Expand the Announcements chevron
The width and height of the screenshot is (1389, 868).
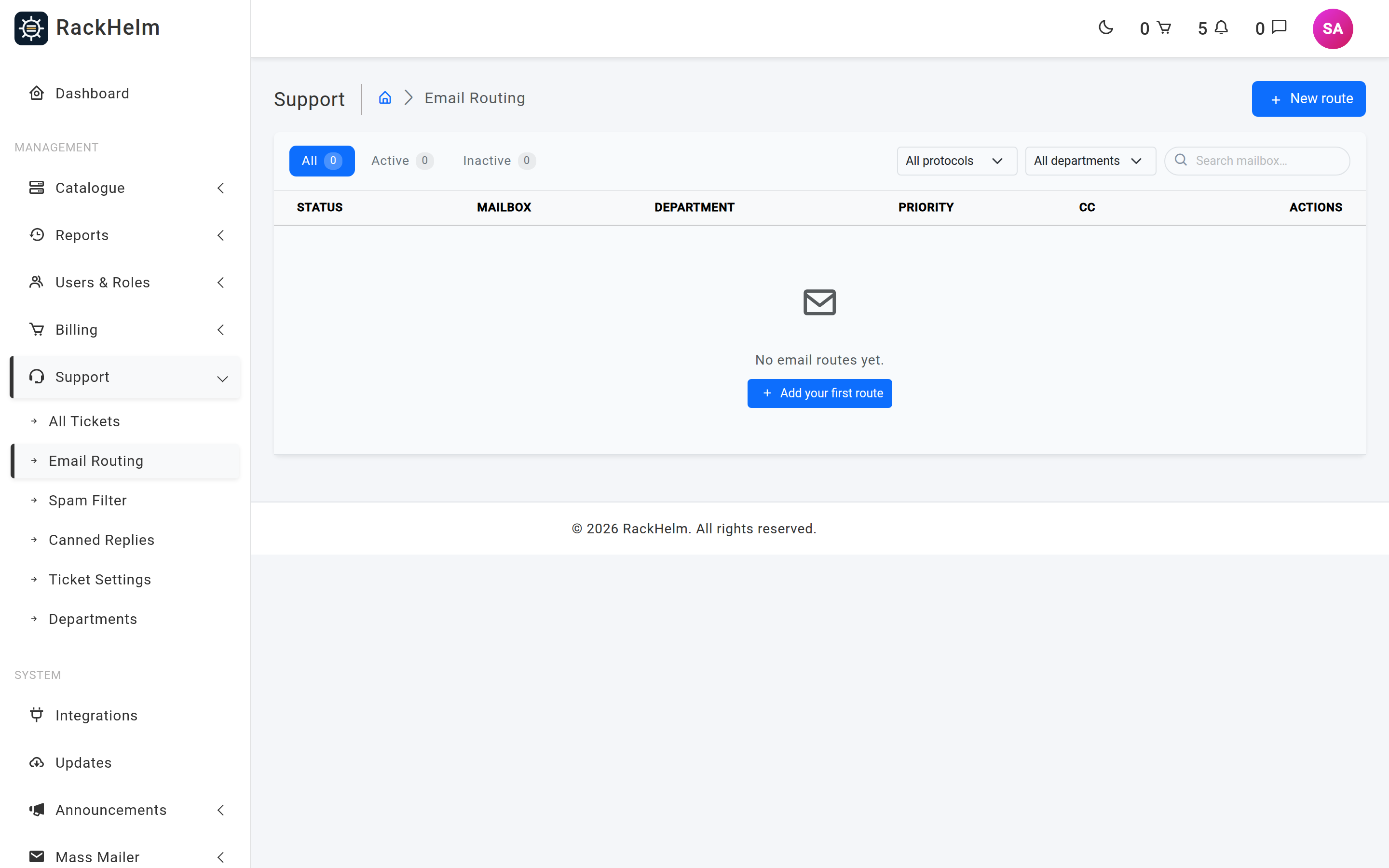[220, 810]
